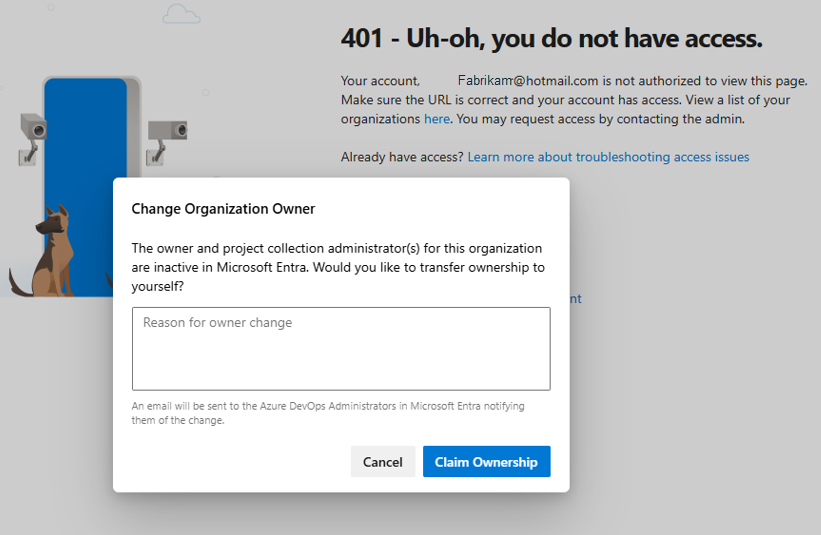
Task: Select the '401 - Uh-oh, you do not have access.' heading
Action: (551, 38)
